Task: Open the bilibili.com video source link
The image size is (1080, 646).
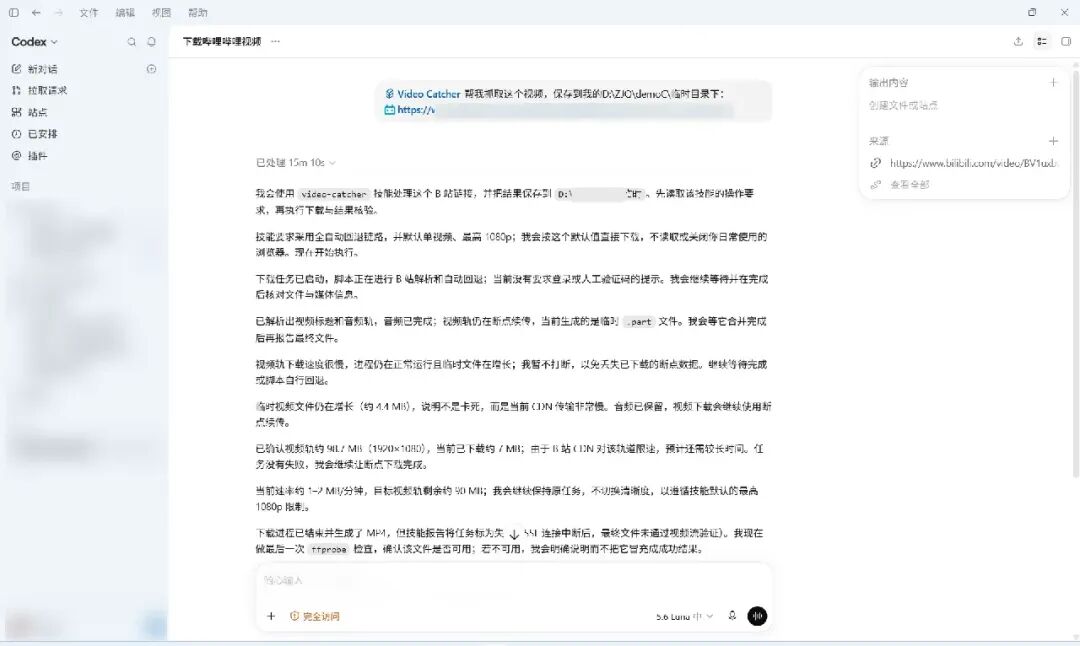Action: [x=964, y=163]
